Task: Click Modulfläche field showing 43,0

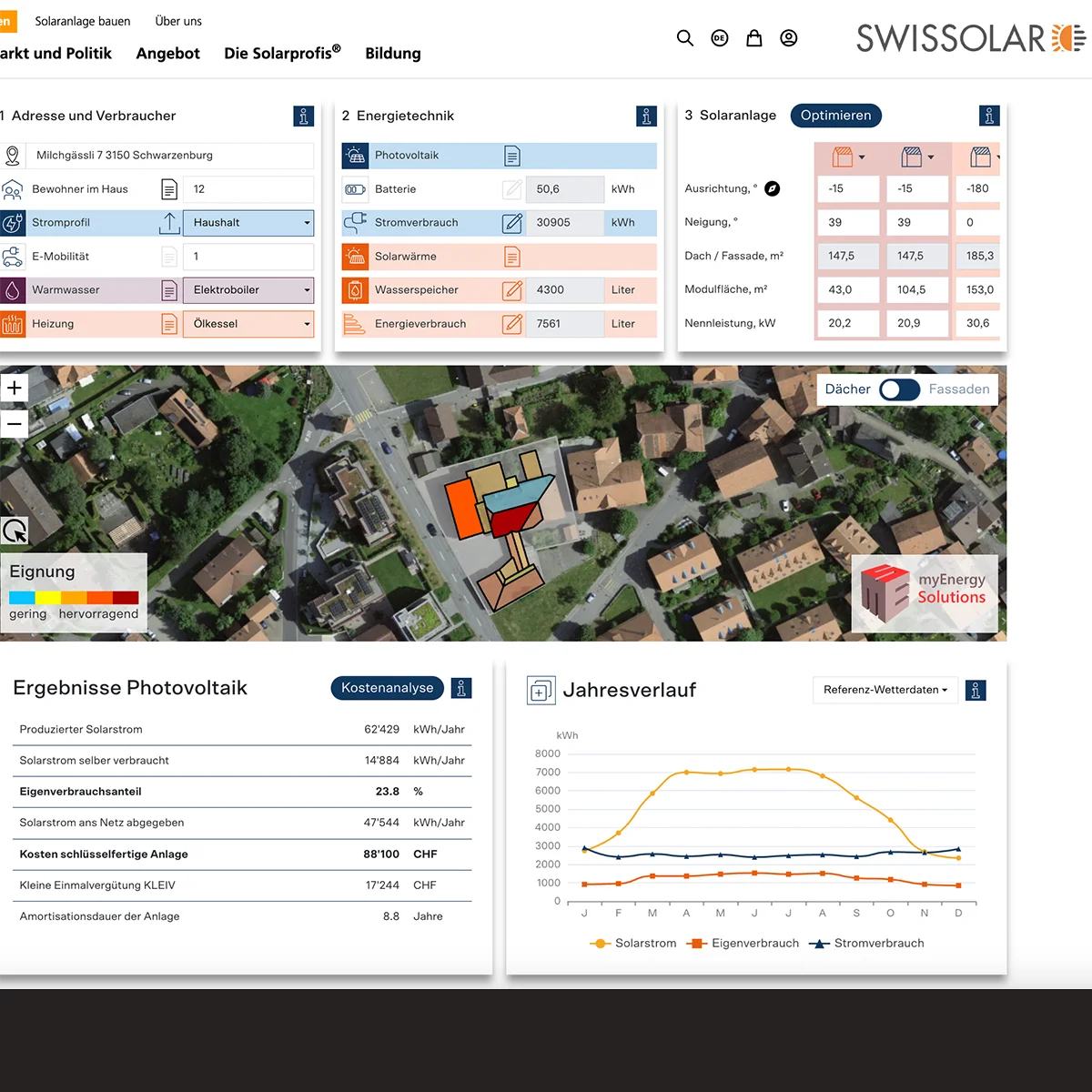Action: tap(848, 289)
